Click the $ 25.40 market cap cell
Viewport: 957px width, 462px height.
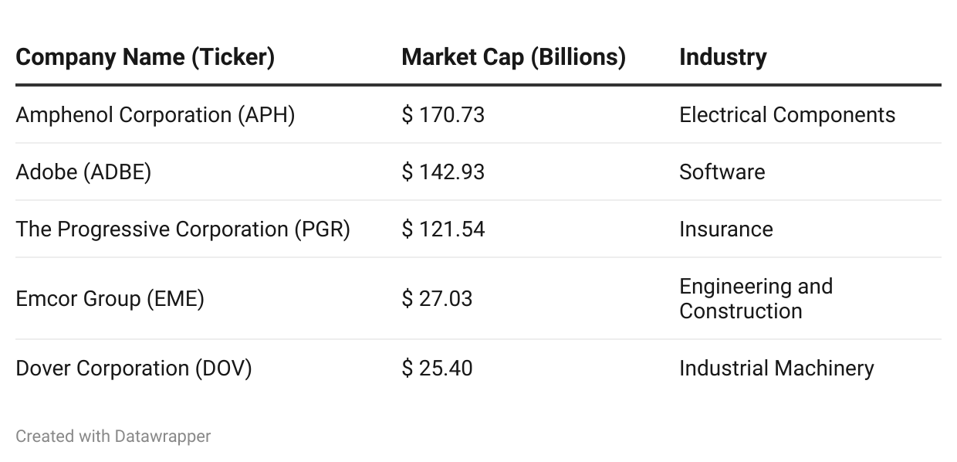[x=437, y=368]
